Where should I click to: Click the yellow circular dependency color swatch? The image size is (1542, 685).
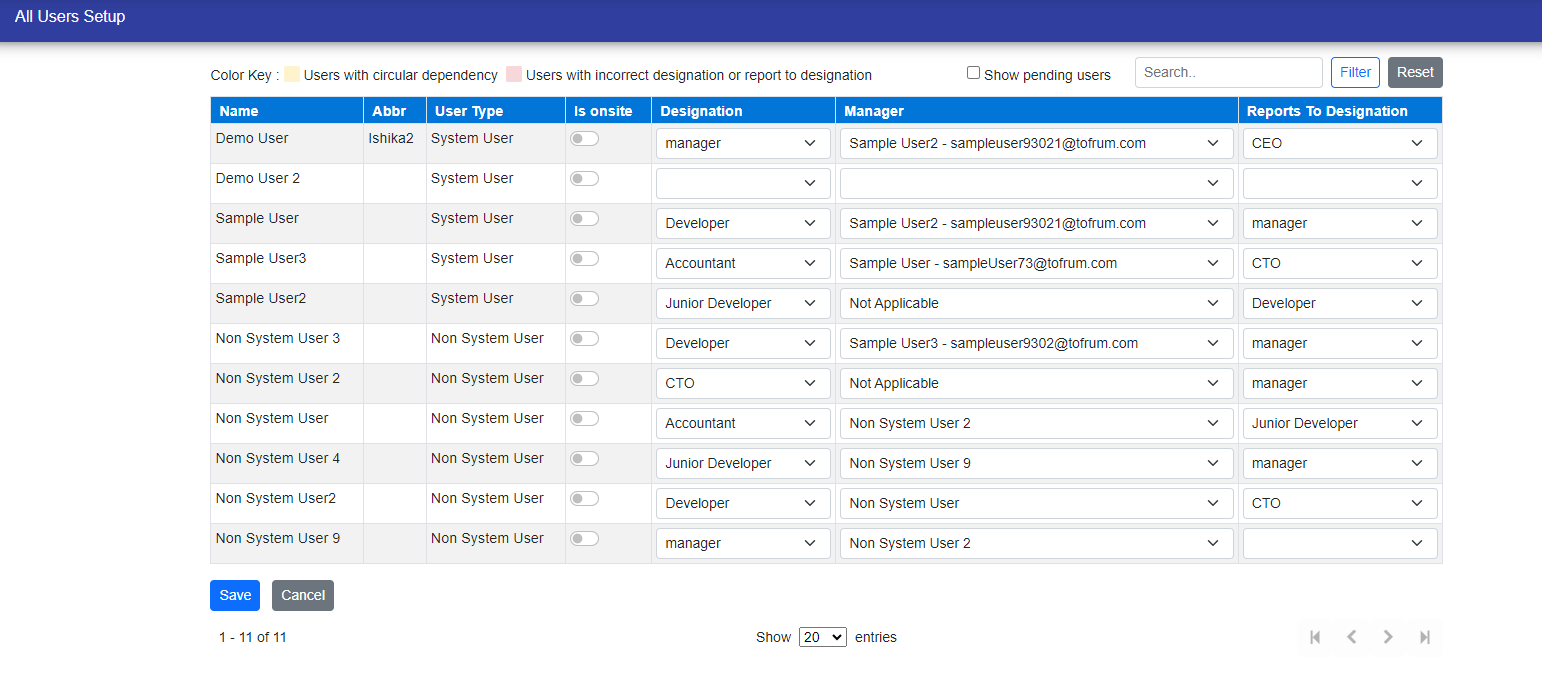pos(292,75)
